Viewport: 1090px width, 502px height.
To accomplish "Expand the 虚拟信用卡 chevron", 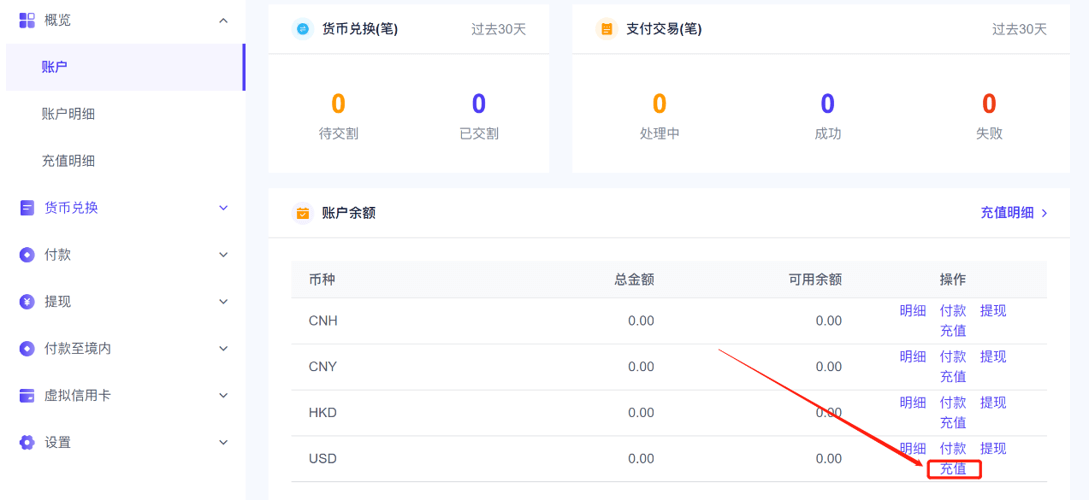I will tap(223, 396).
